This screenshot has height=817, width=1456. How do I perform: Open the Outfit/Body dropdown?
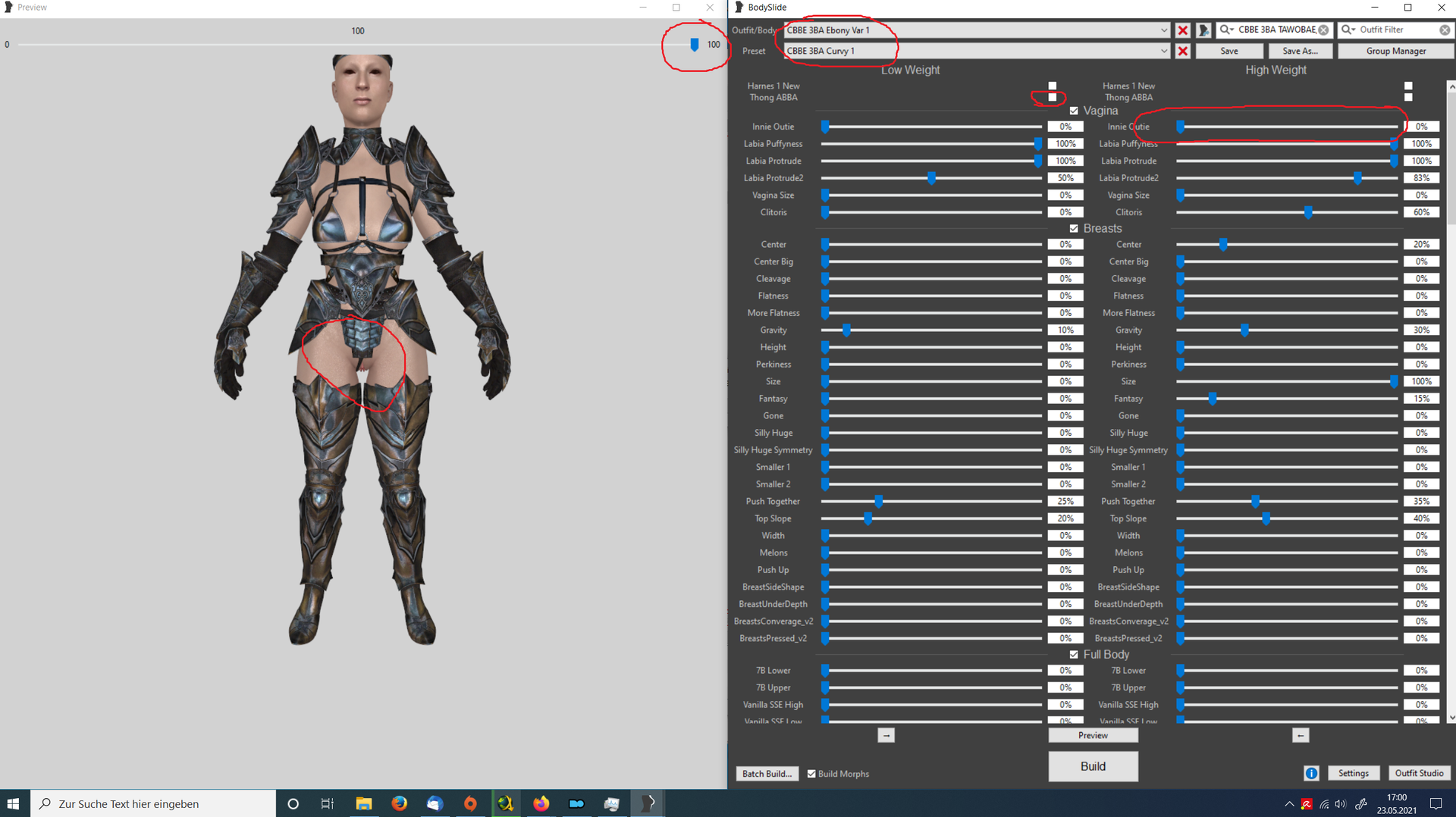tap(1163, 30)
